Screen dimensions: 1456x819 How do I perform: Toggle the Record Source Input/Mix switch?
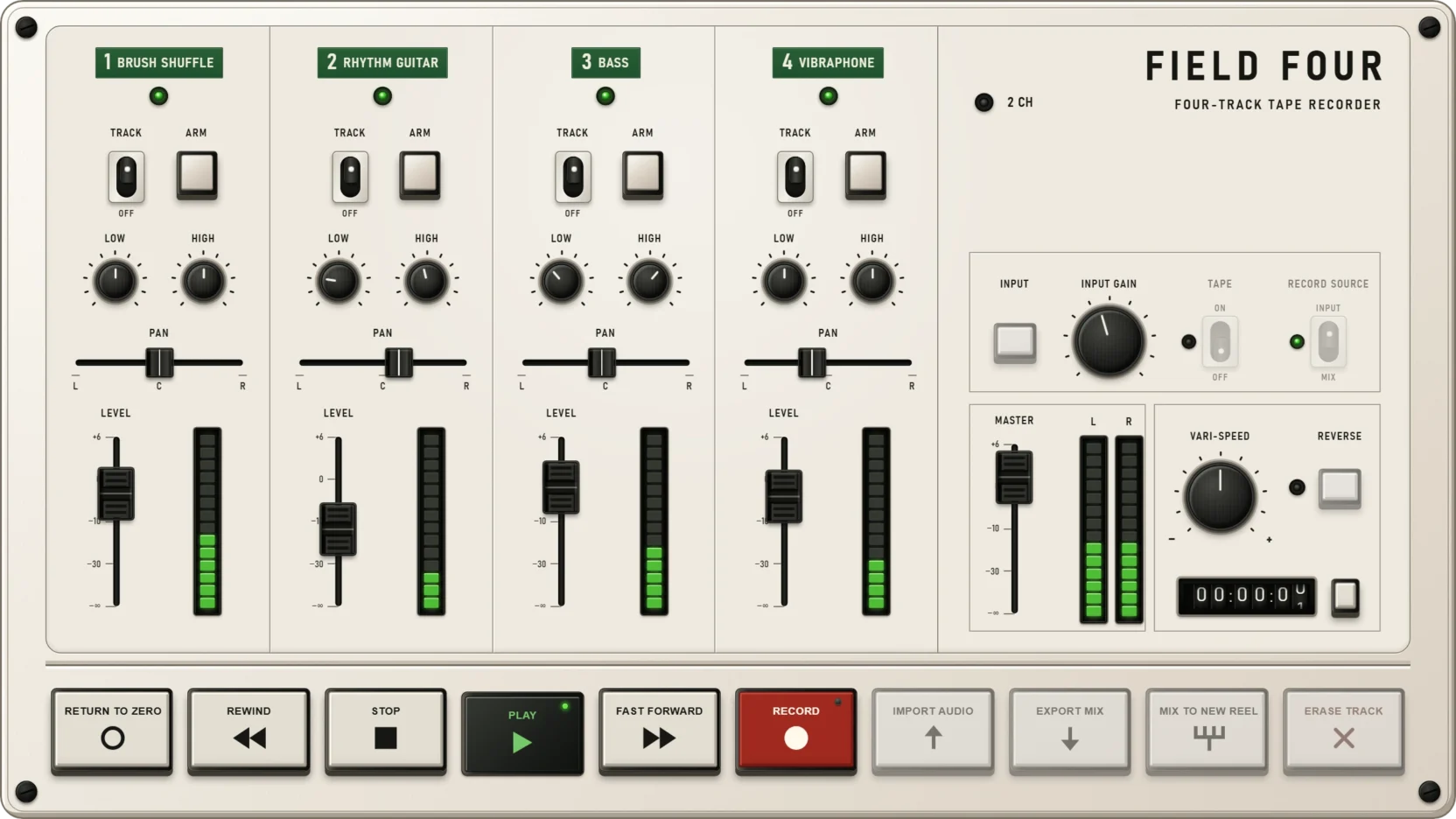point(1328,342)
